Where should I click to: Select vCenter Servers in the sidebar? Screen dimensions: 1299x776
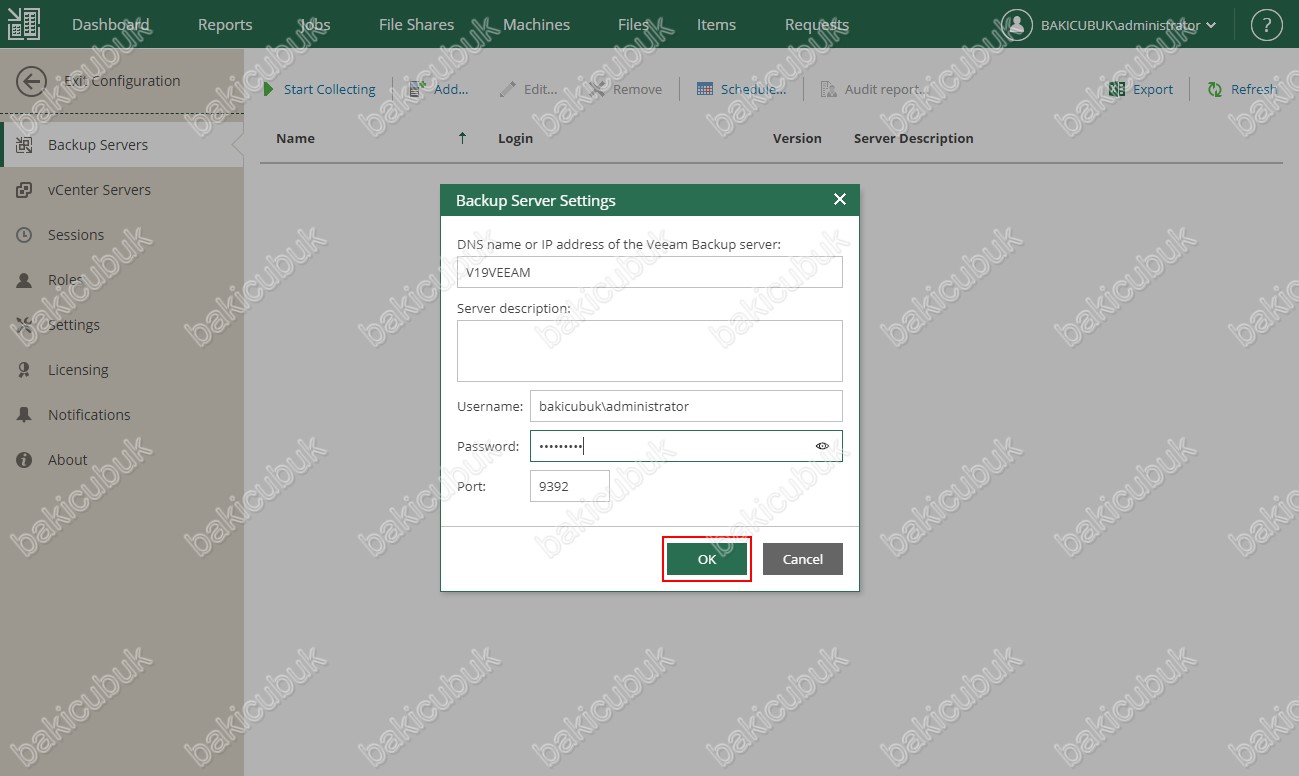click(99, 190)
